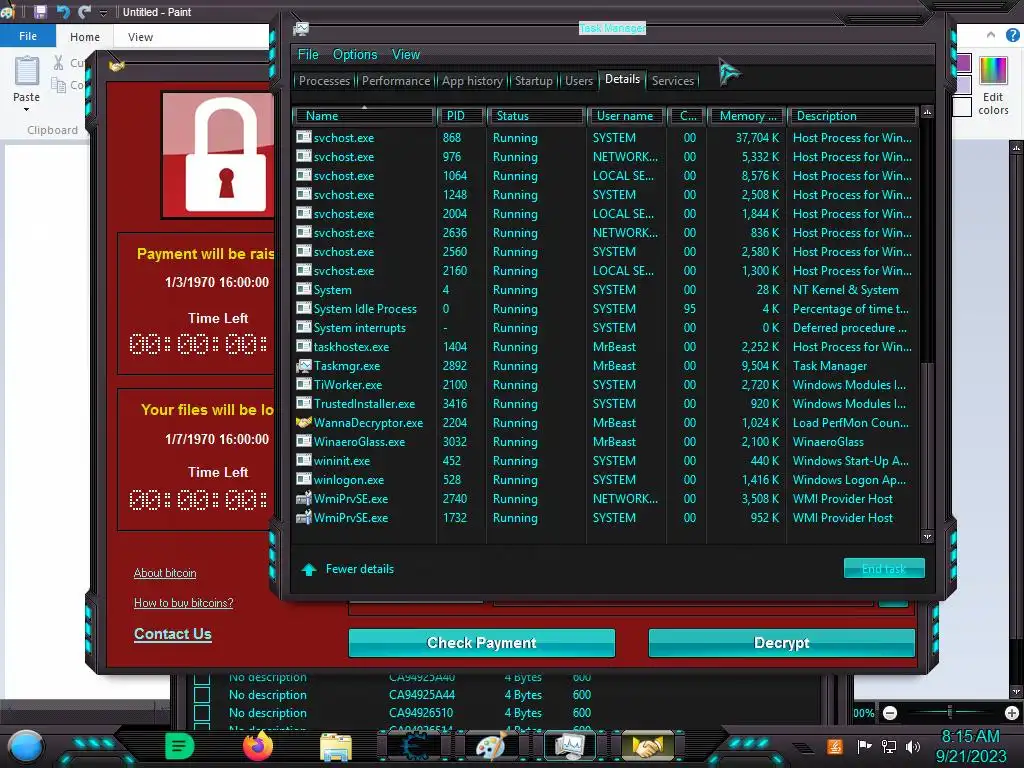The image size is (1024, 768).
Task: Click the Cut scissors icon in Paint
Action: [x=59, y=63]
